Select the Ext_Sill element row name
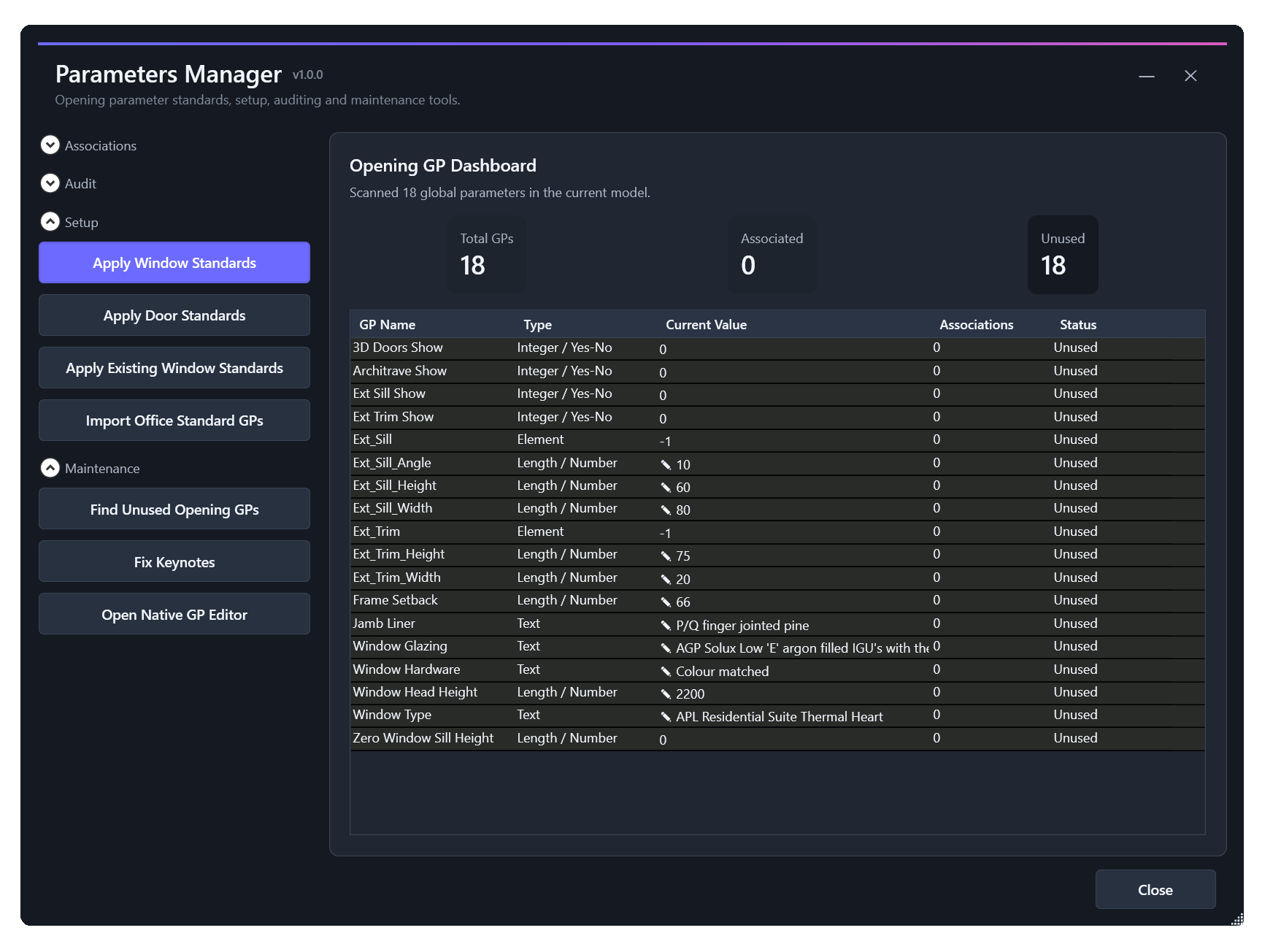 tap(372, 439)
